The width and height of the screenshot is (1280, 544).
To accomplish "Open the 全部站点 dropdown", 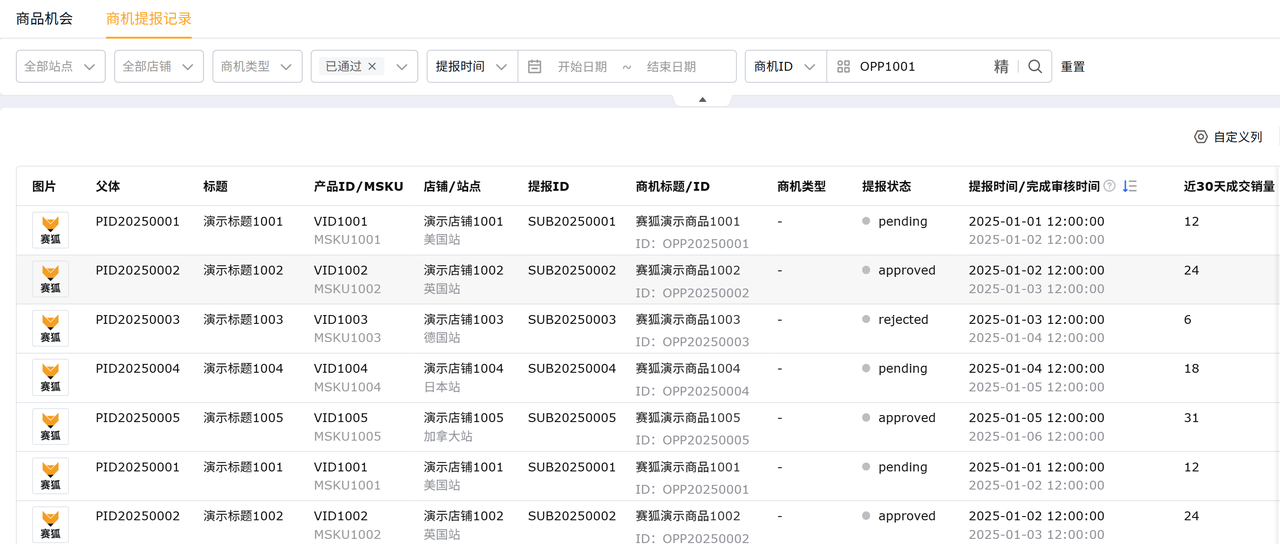I will tap(61, 66).
